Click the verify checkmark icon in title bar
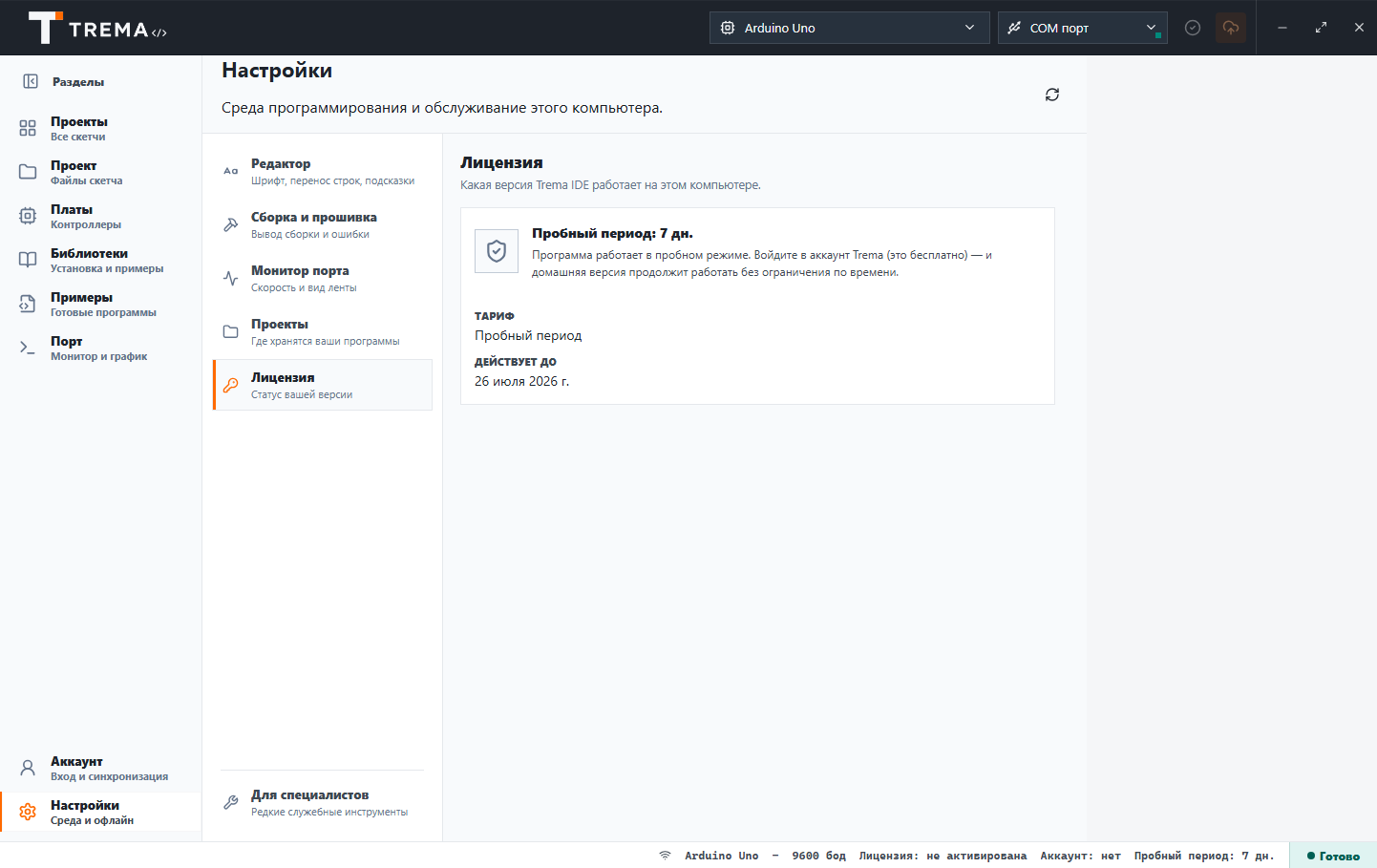This screenshot has width=1377, height=868. (x=1193, y=28)
